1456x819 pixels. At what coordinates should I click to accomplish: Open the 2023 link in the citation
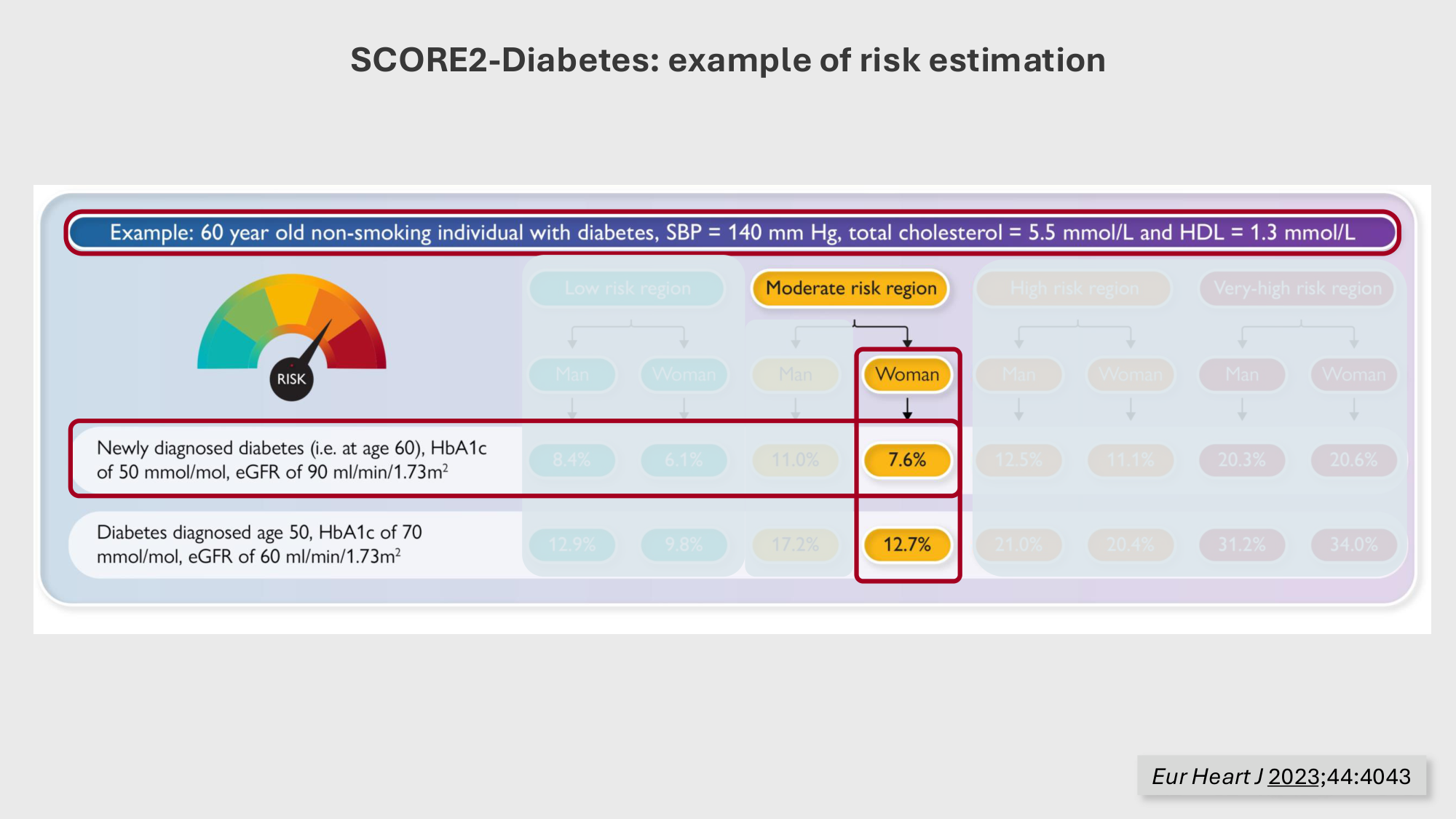point(1294,777)
